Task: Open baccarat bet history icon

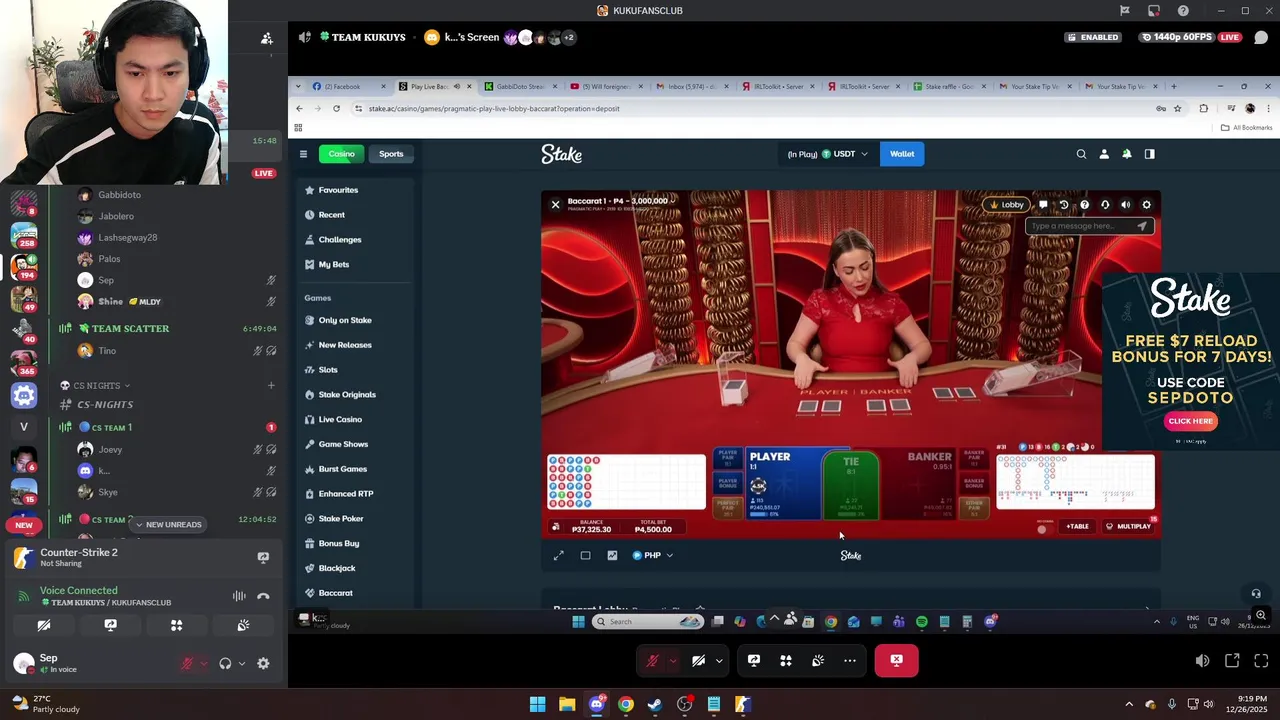Action: coord(1064,204)
